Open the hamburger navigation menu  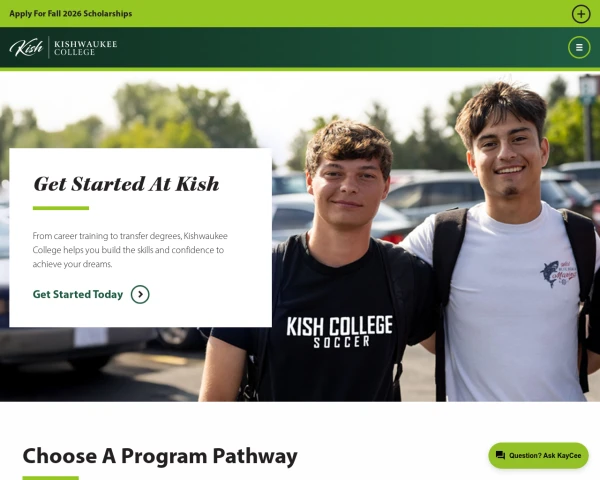579,47
